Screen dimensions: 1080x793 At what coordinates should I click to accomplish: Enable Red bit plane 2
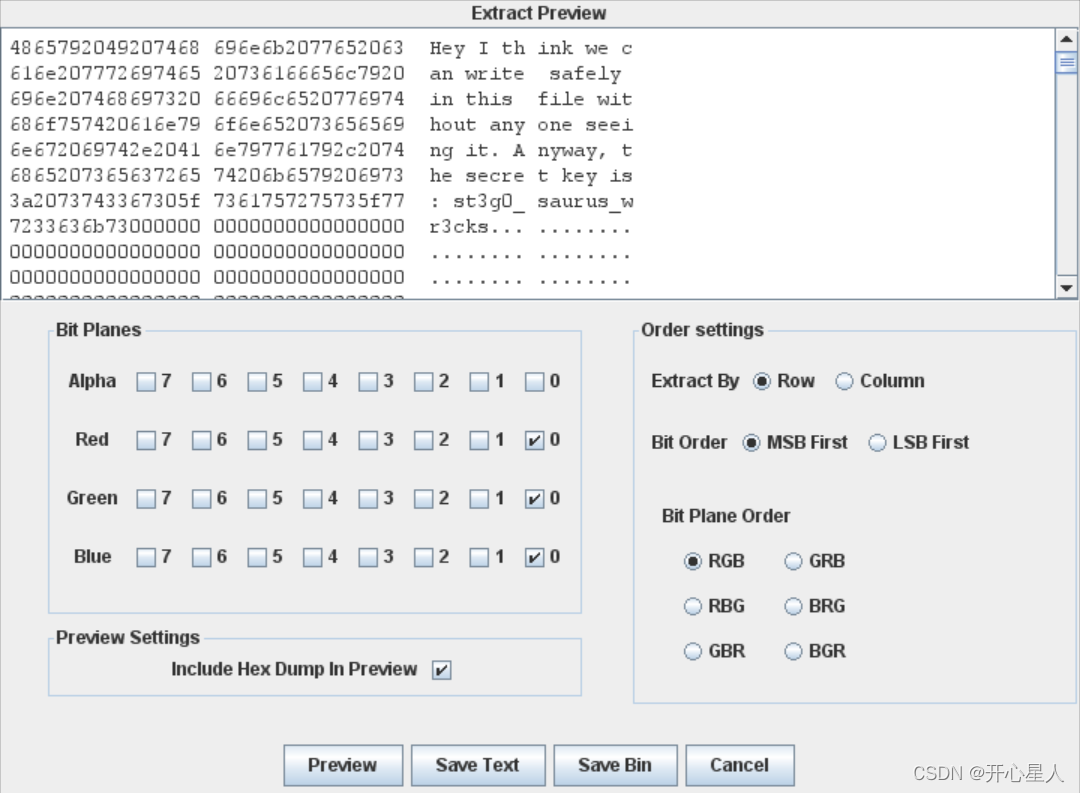[x=424, y=440]
